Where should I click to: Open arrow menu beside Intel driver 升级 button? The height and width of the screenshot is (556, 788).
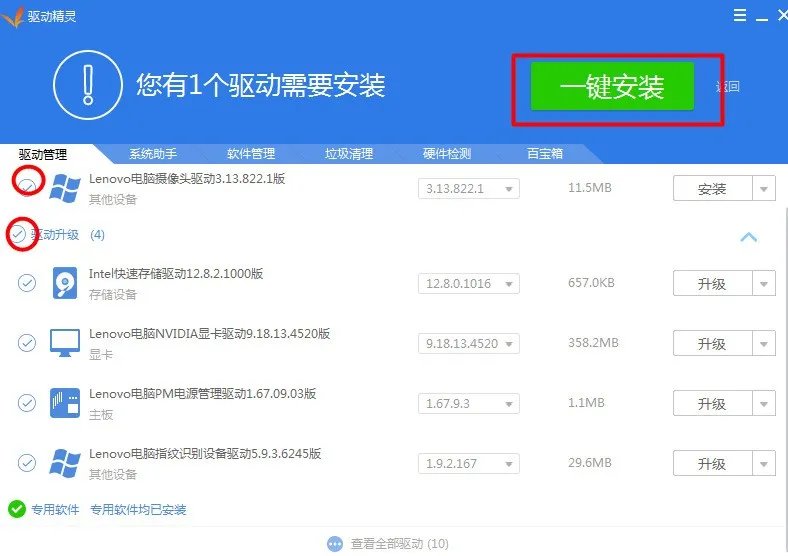tap(764, 284)
